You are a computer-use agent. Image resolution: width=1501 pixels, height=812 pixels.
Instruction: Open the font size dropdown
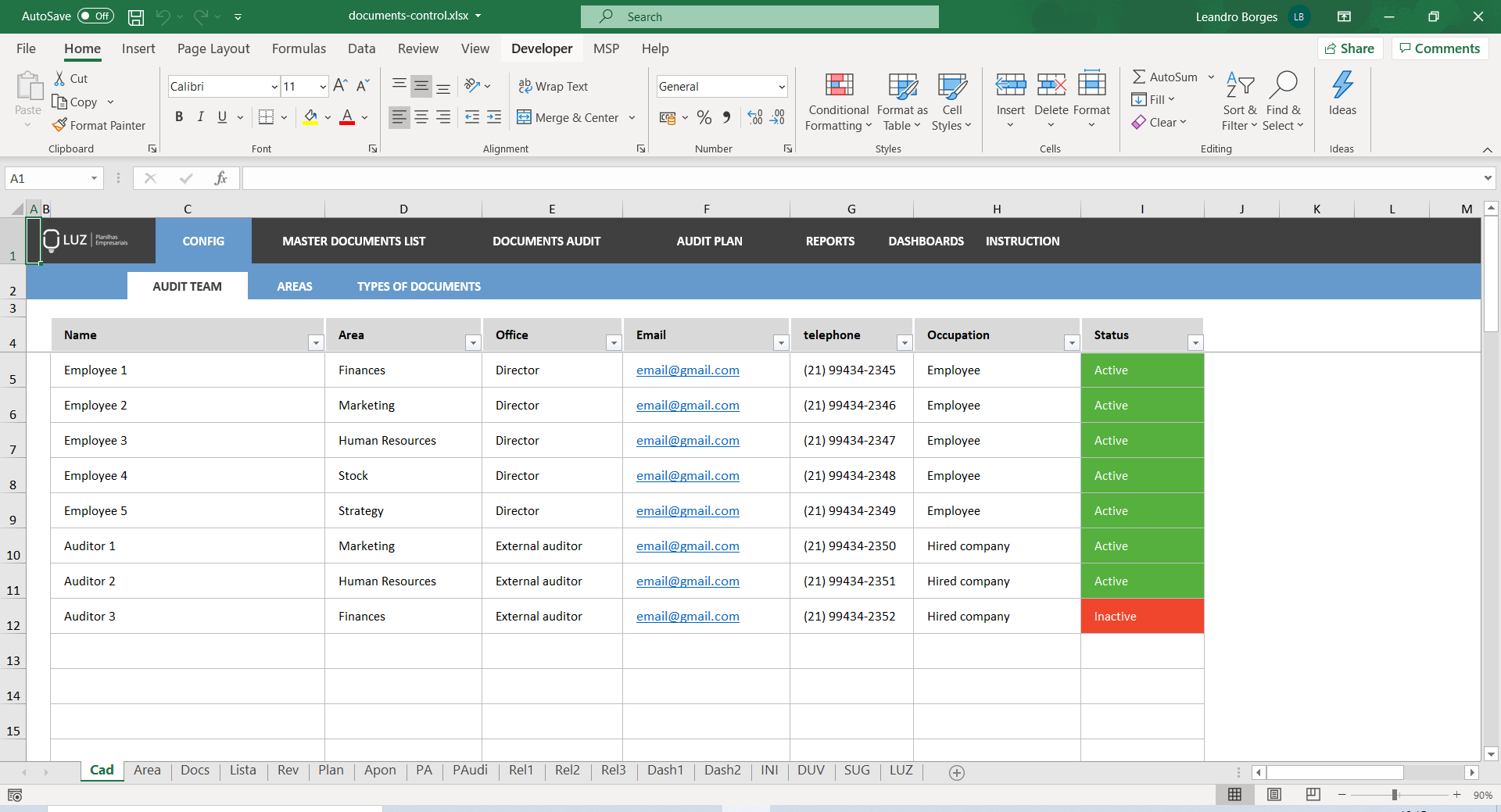(321, 86)
